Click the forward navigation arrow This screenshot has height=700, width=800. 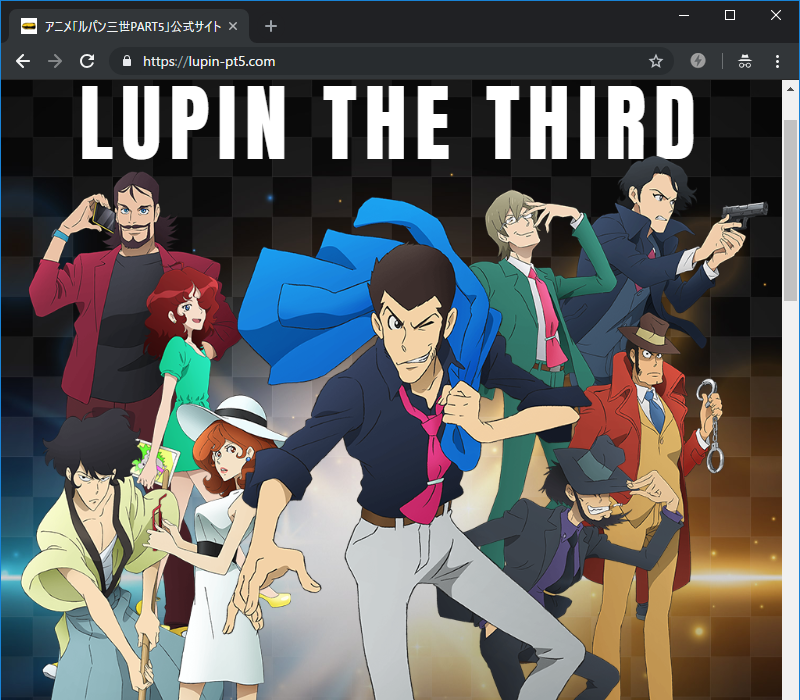[x=55, y=61]
